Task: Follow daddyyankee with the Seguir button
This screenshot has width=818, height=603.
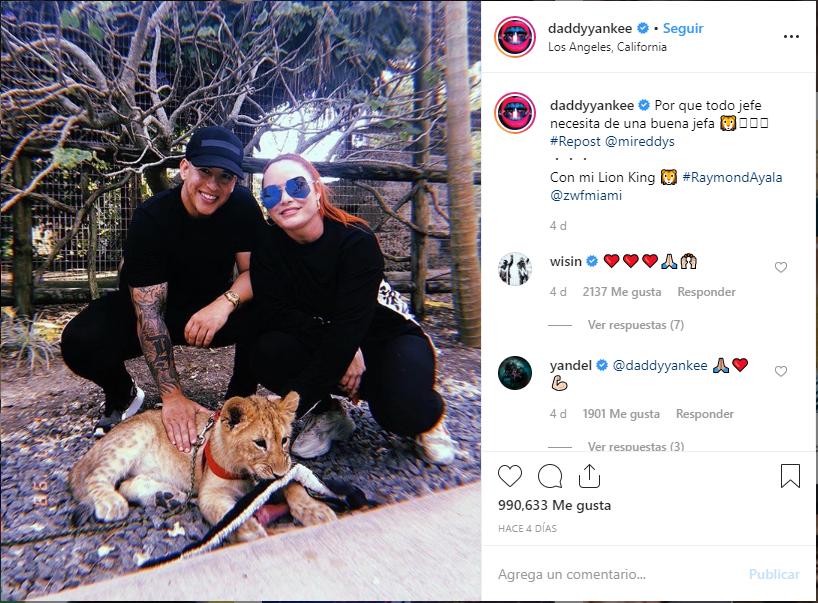Action: pyautogui.click(x=683, y=28)
